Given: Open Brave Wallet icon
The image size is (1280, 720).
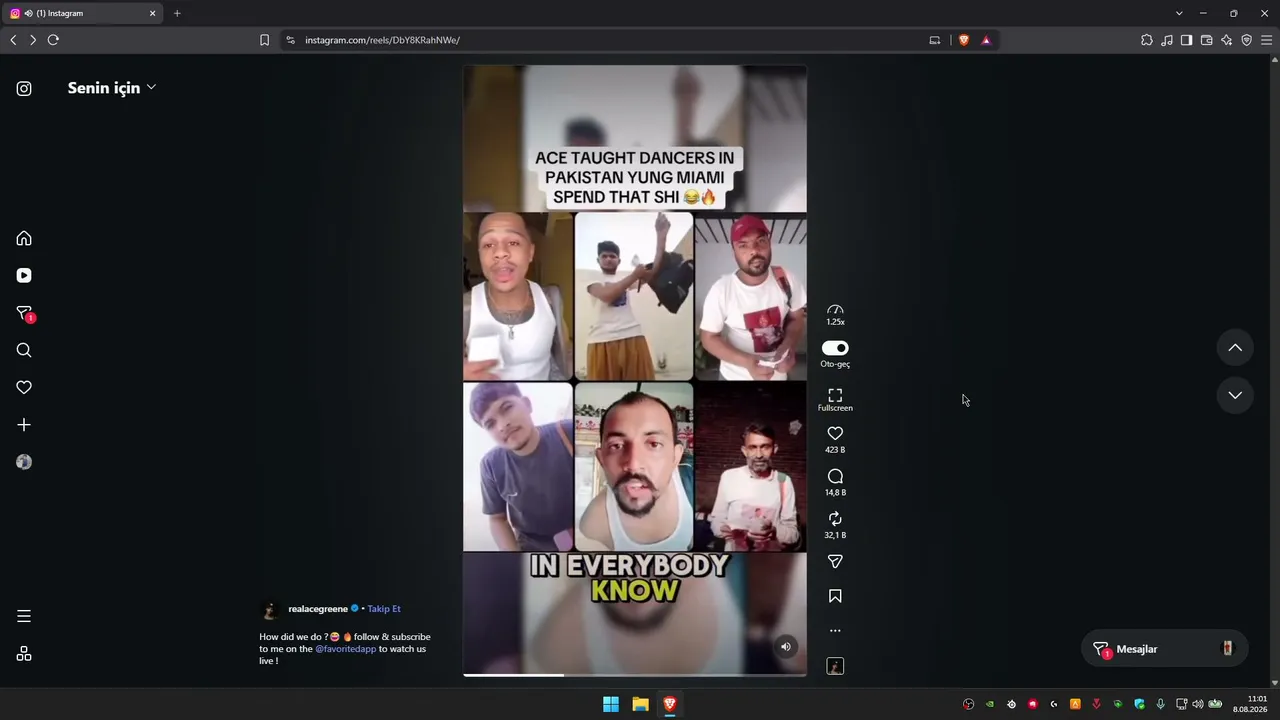Looking at the screenshot, I should point(1206,40).
